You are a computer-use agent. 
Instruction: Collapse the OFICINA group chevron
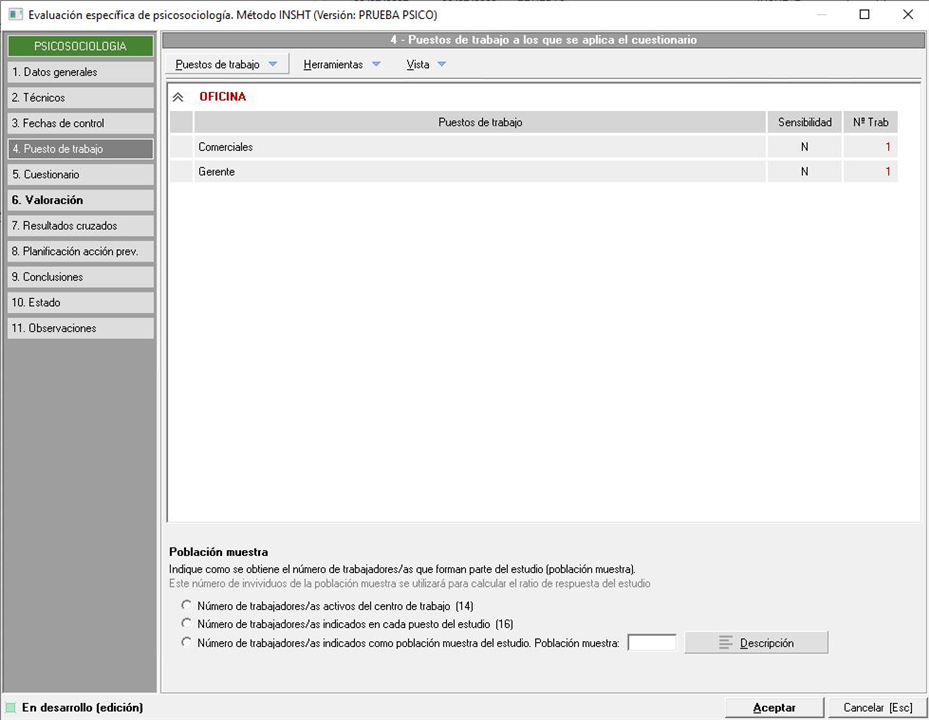[x=179, y=97]
